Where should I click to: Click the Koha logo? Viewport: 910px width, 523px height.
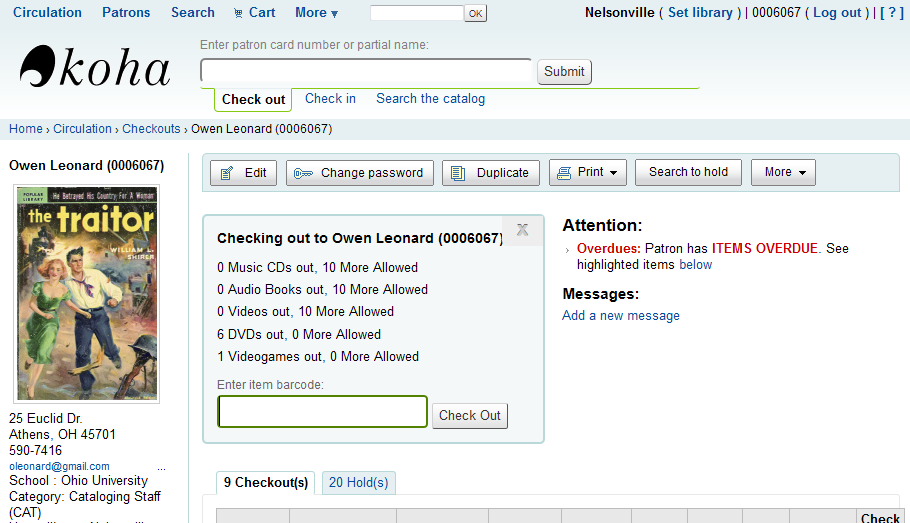(x=95, y=68)
